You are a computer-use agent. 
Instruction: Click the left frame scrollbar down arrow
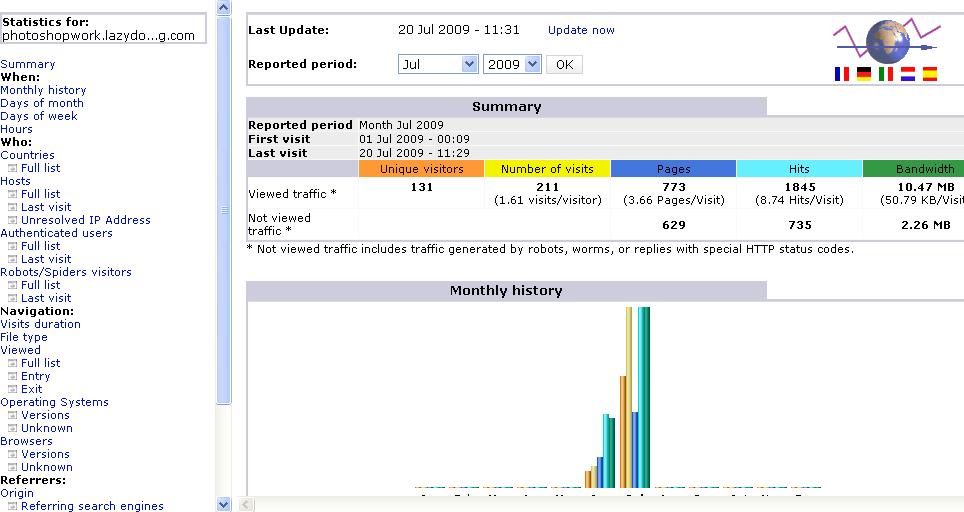[x=224, y=505]
